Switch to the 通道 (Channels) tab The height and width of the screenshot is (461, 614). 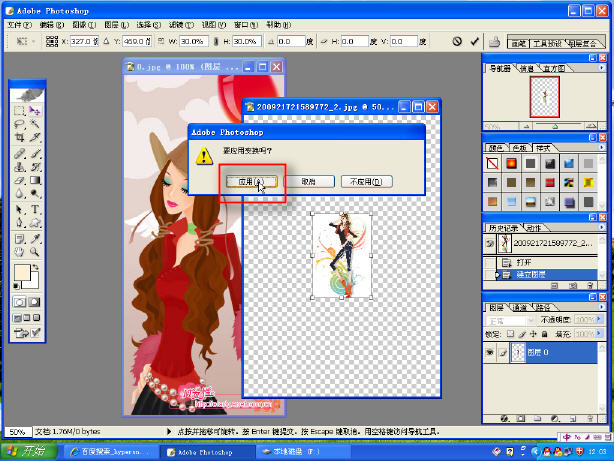point(520,307)
